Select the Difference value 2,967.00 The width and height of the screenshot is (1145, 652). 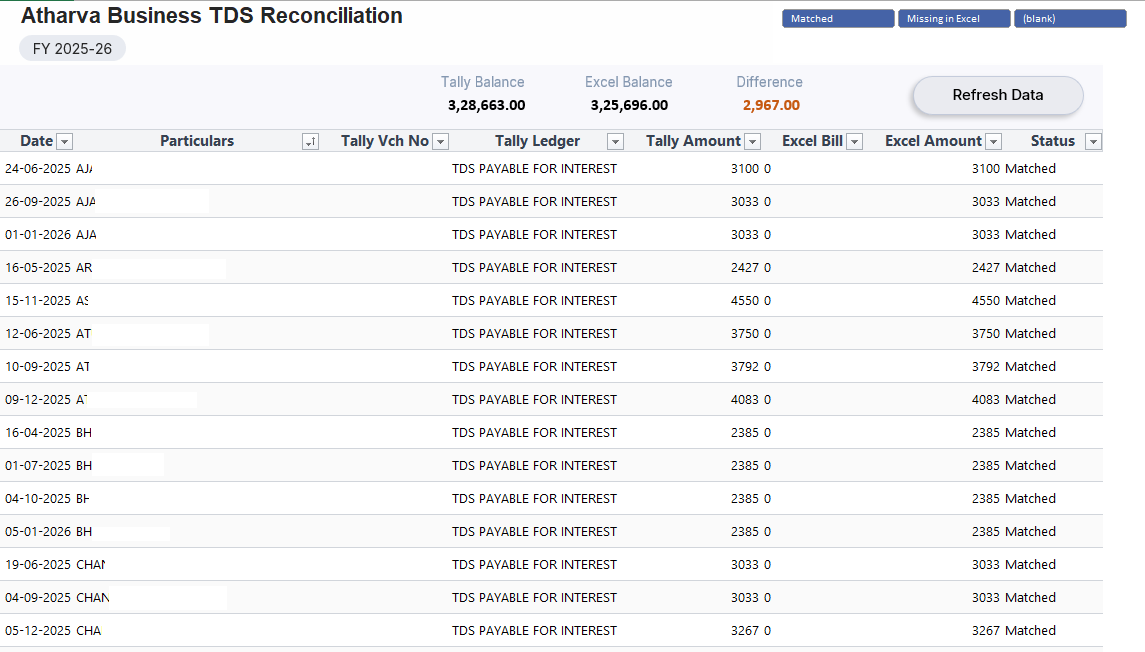click(x=770, y=105)
